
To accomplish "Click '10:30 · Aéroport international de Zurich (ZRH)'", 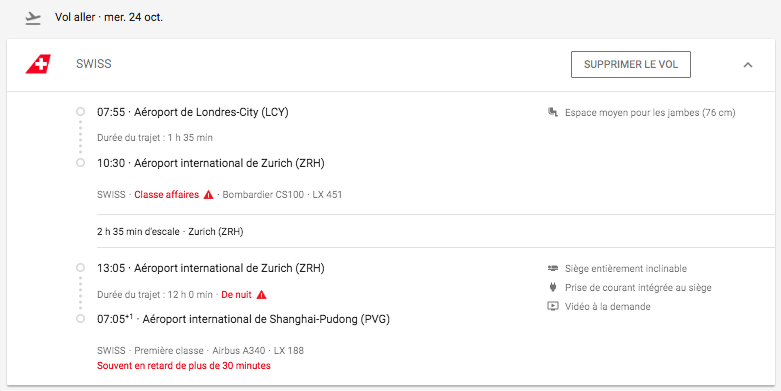I will pos(211,163).
